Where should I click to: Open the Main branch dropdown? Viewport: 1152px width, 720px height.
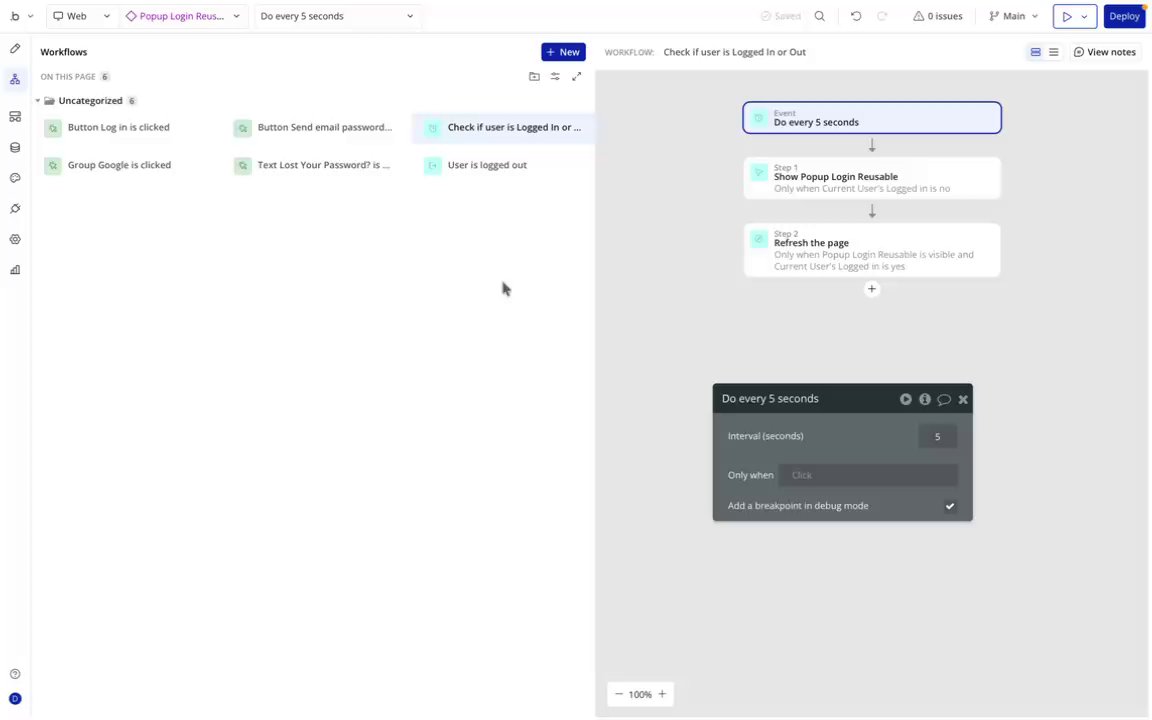tap(1013, 16)
